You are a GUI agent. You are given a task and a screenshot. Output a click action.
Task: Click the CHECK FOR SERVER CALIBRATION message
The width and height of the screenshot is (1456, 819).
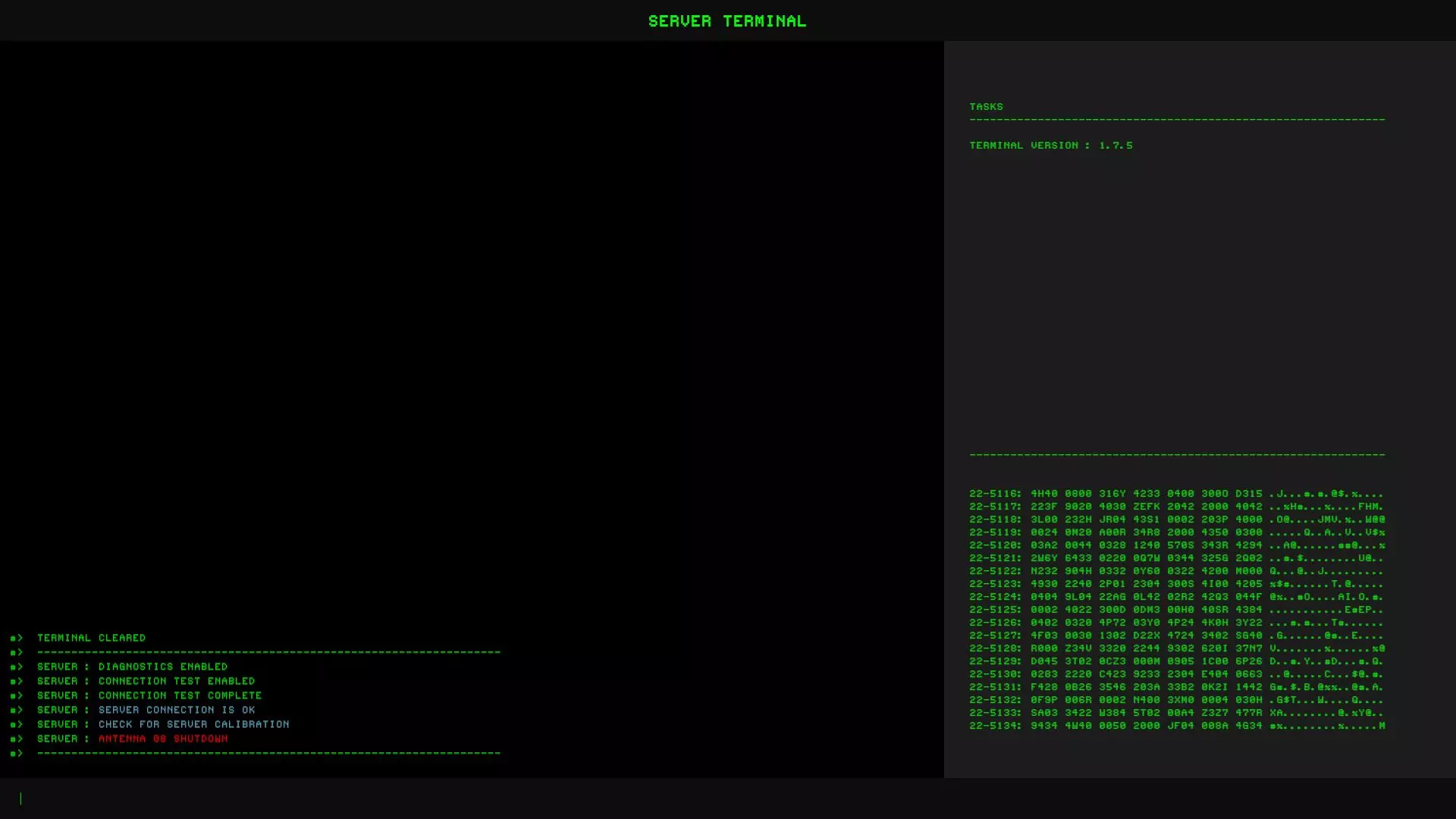click(x=193, y=724)
